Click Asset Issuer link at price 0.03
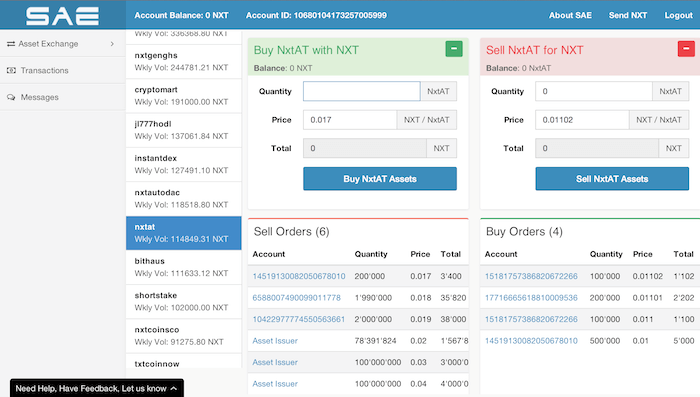The height and width of the screenshot is (397, 700). point(275,362)
